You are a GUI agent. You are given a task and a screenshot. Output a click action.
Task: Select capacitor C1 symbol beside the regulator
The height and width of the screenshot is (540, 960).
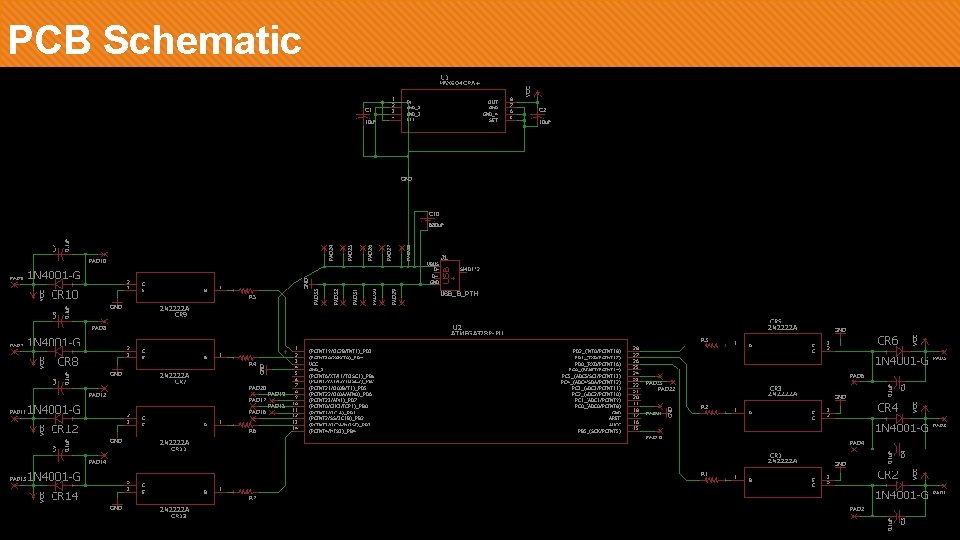pyautogui.click(x=362, y=116)
